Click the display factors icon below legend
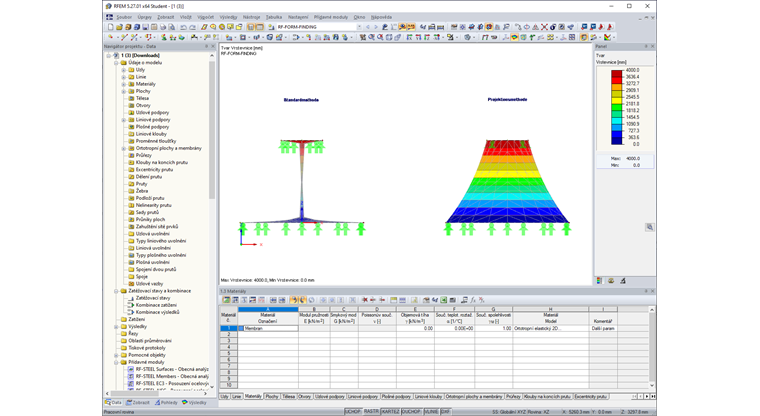This screenshot has height=416, width=760. coord(611,281)
